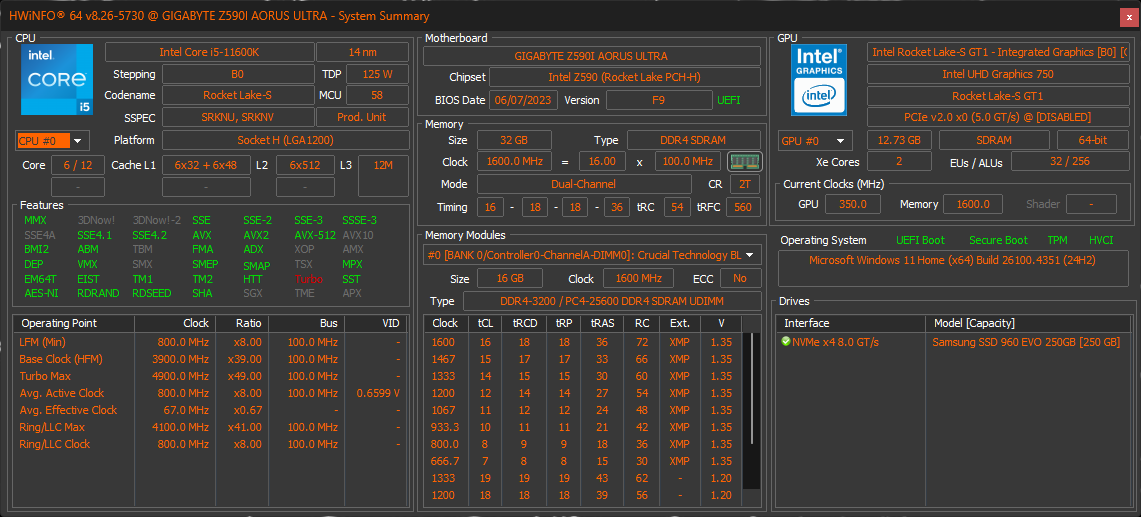Close the System Summary window

(x=1130, y=15)
